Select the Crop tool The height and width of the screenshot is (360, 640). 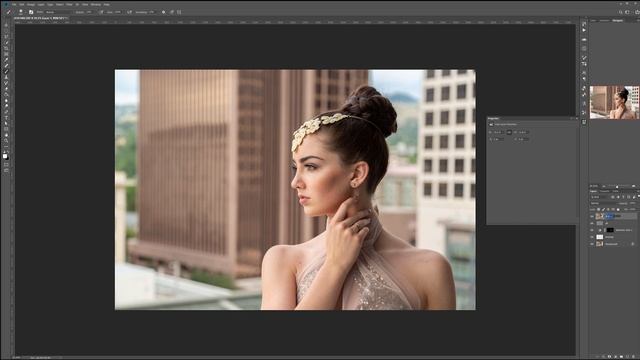click(x=6, y=48)
